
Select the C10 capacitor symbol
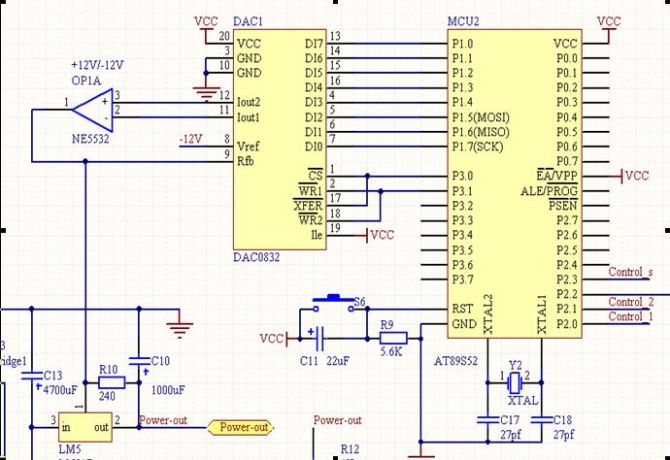click(x=139, y=364)
